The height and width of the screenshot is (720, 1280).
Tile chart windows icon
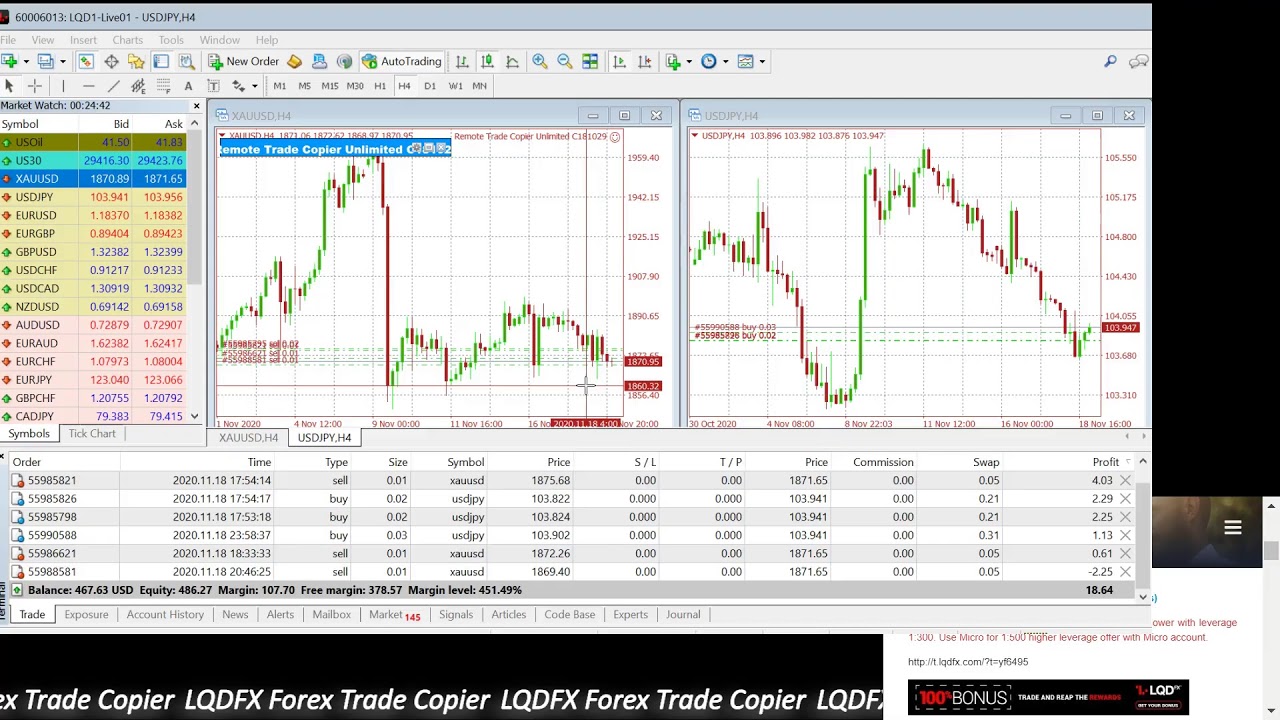590,61
